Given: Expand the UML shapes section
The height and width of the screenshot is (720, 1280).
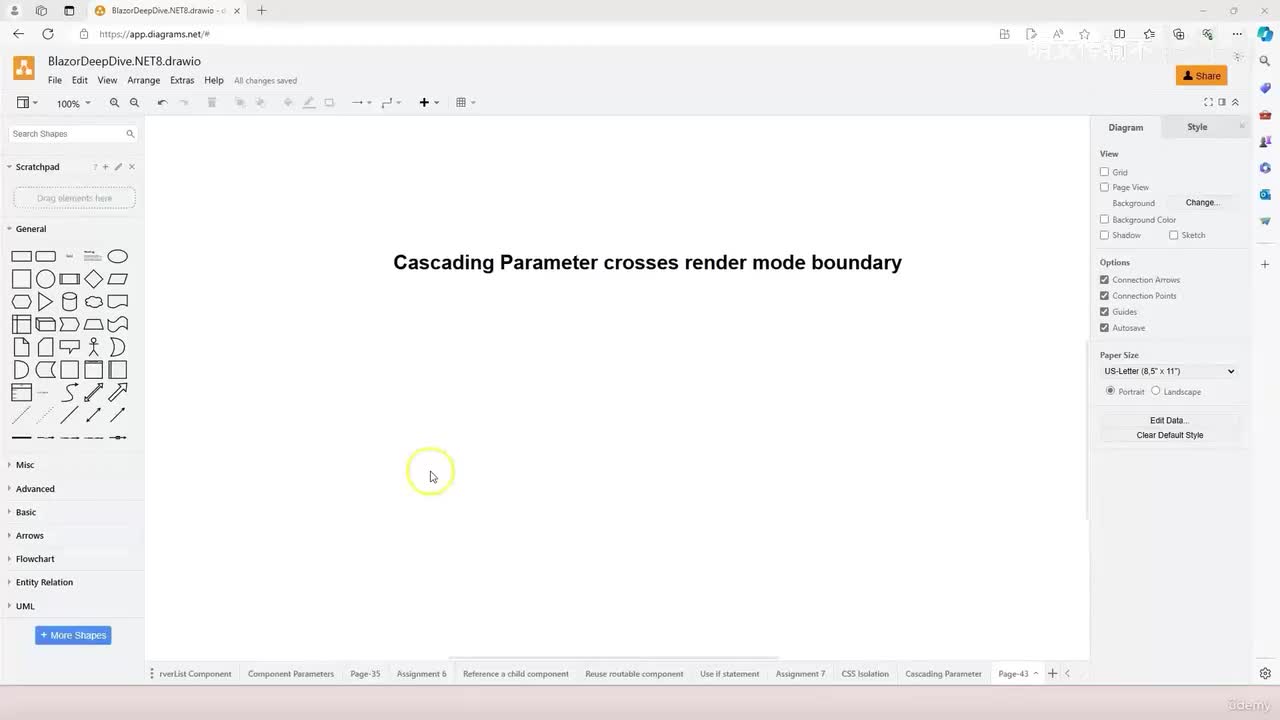Looking at the screenshot, I should pyautogui.click(x=25, y=606).
